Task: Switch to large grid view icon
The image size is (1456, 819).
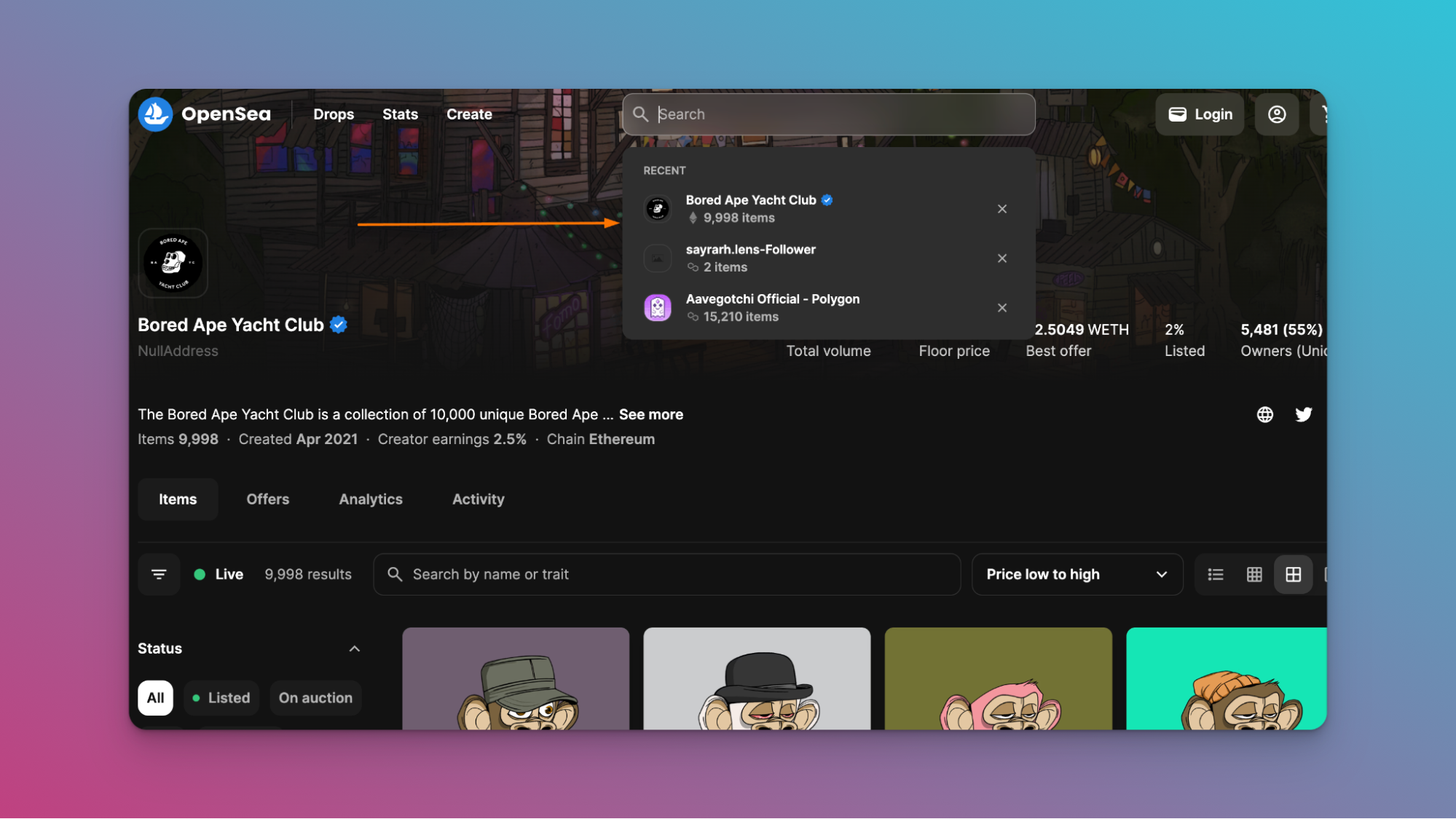Action: pyautogui.click(x=1293, y=574)
